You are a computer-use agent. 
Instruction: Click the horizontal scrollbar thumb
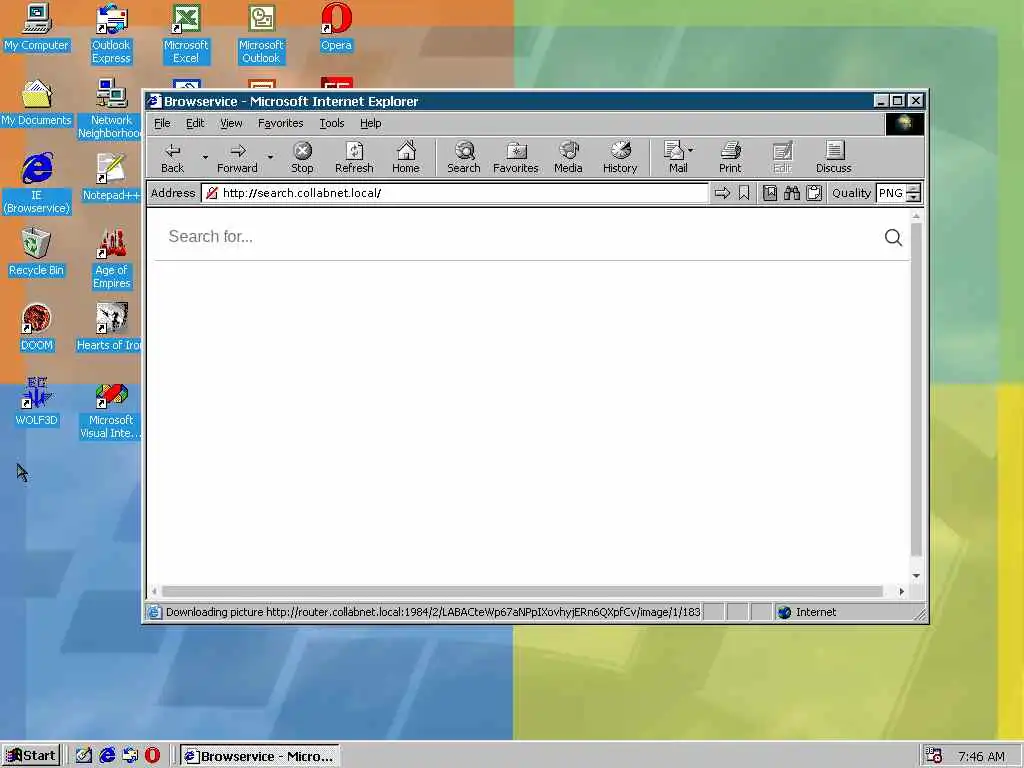pos(522,592)
